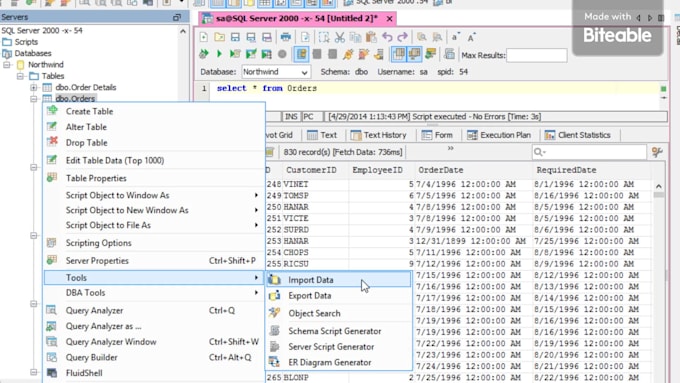This screenshot has height=383, width=680.
Task: Click the Select All dotted rectangle icon
Action: tap(324, 37)
